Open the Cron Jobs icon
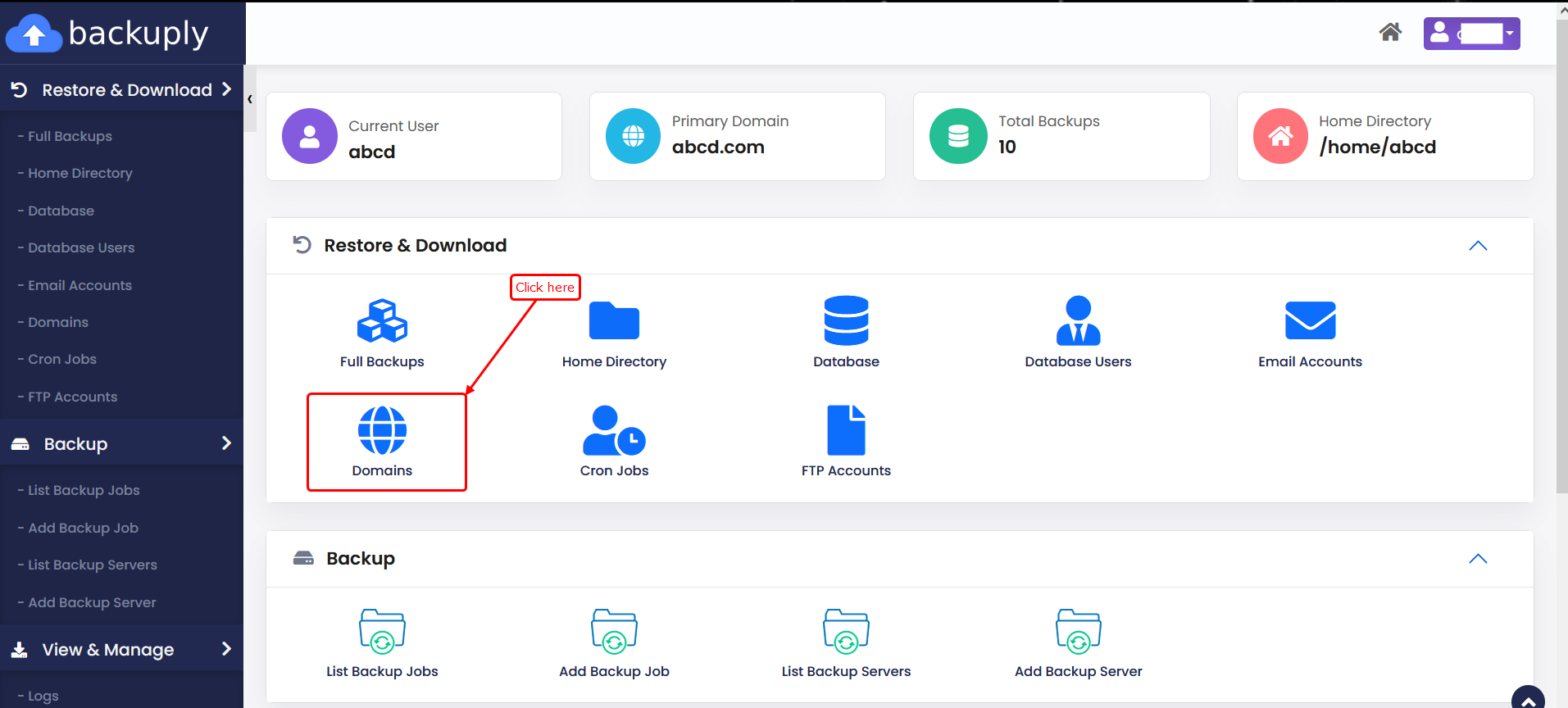 click(614, 430)
